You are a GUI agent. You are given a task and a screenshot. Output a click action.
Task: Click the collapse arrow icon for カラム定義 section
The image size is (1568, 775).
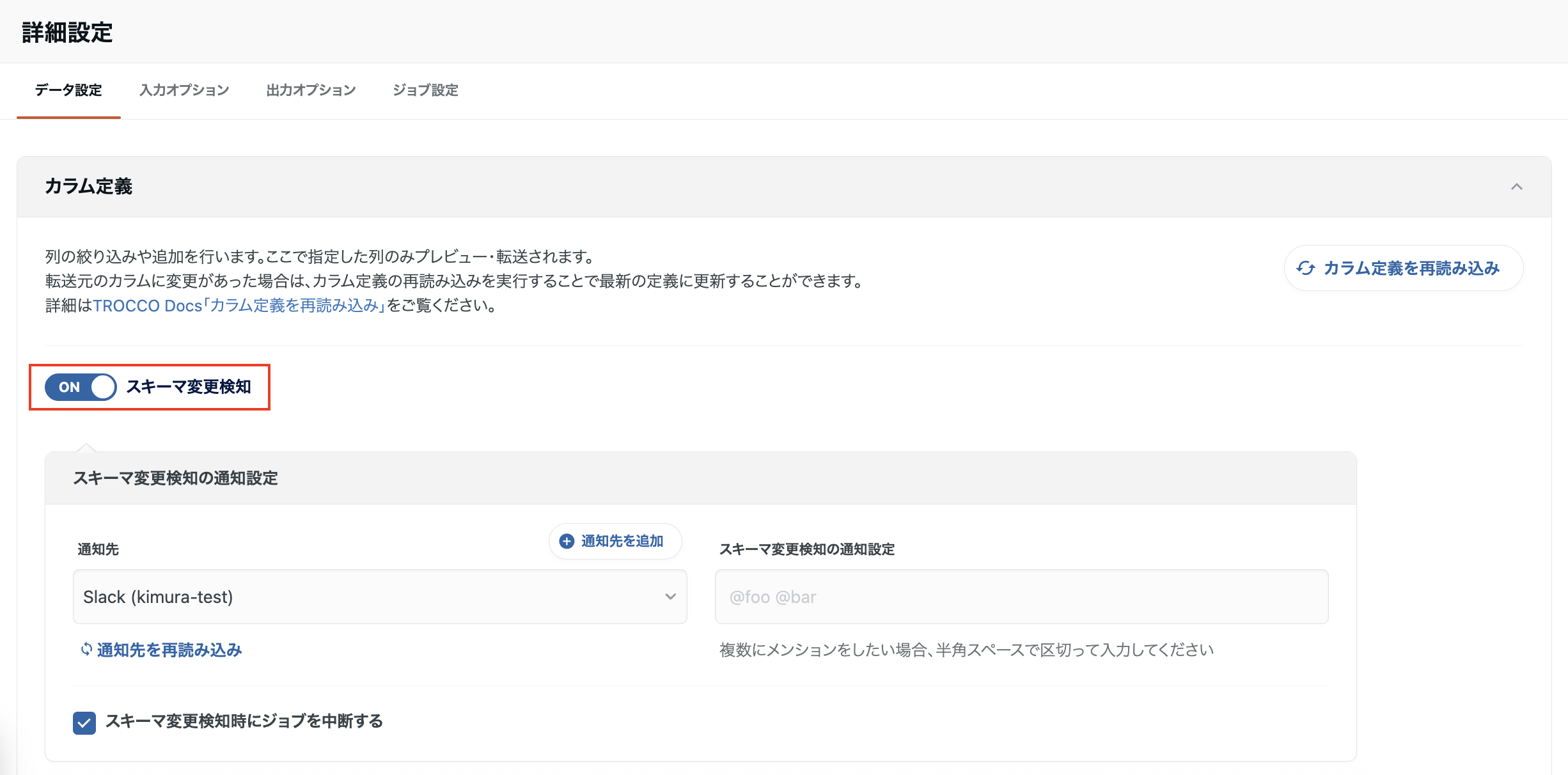1518,187
